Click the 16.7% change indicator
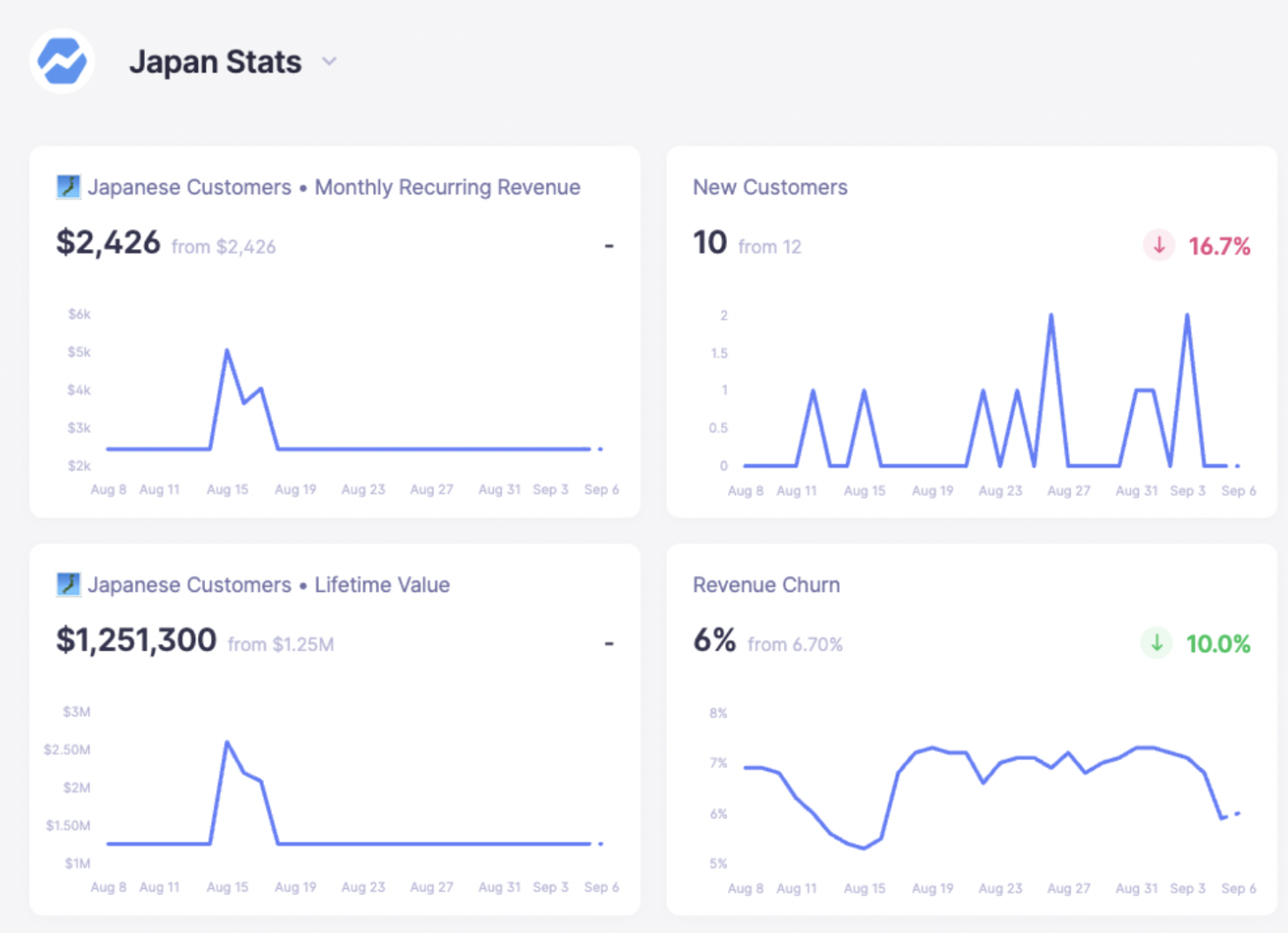1288x933 pixels. coord(1219,247)
